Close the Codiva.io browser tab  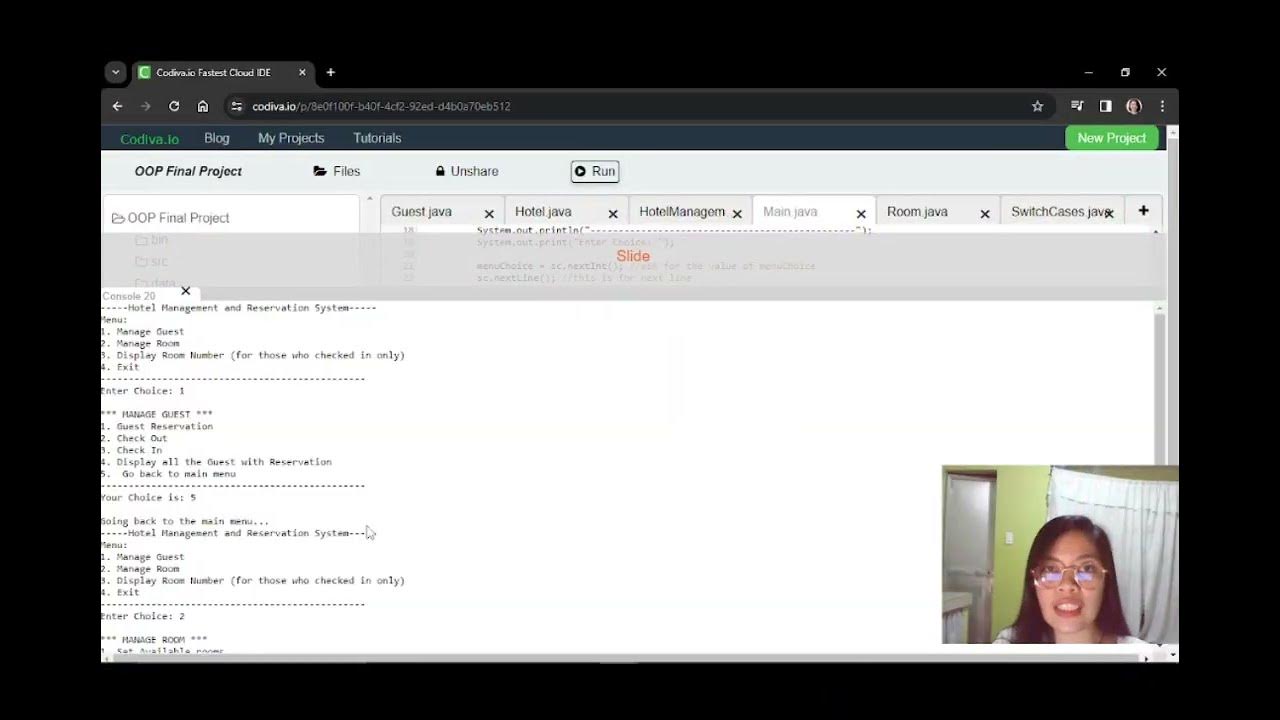302,72
